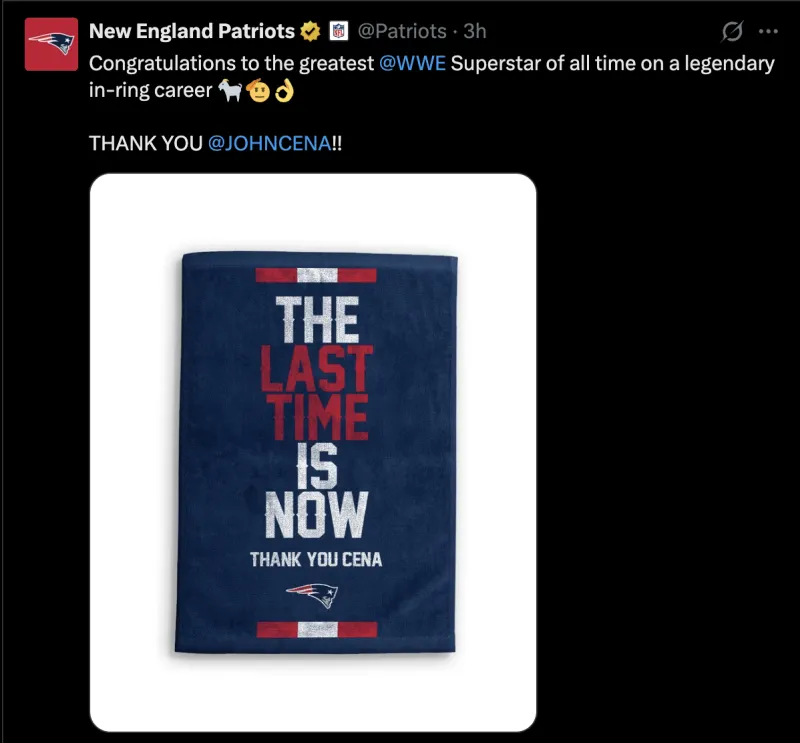Click the NFL affiliate badge icon
This screenshot has width=800, height=743.
[338, 31]
